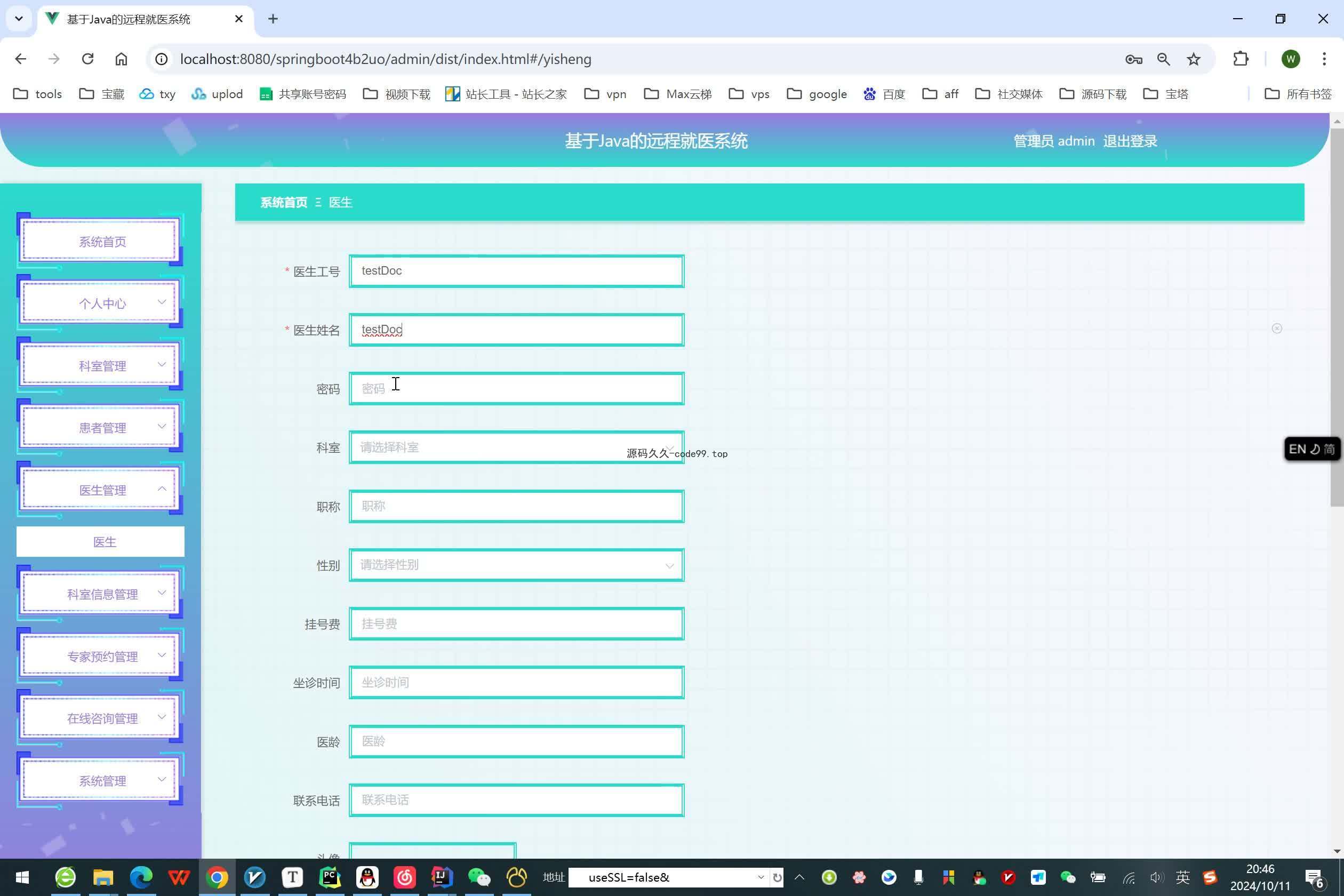Expand the 科室管理 sidebar menu
This screenshot has width=1344, height=896.
coord(100,366)
